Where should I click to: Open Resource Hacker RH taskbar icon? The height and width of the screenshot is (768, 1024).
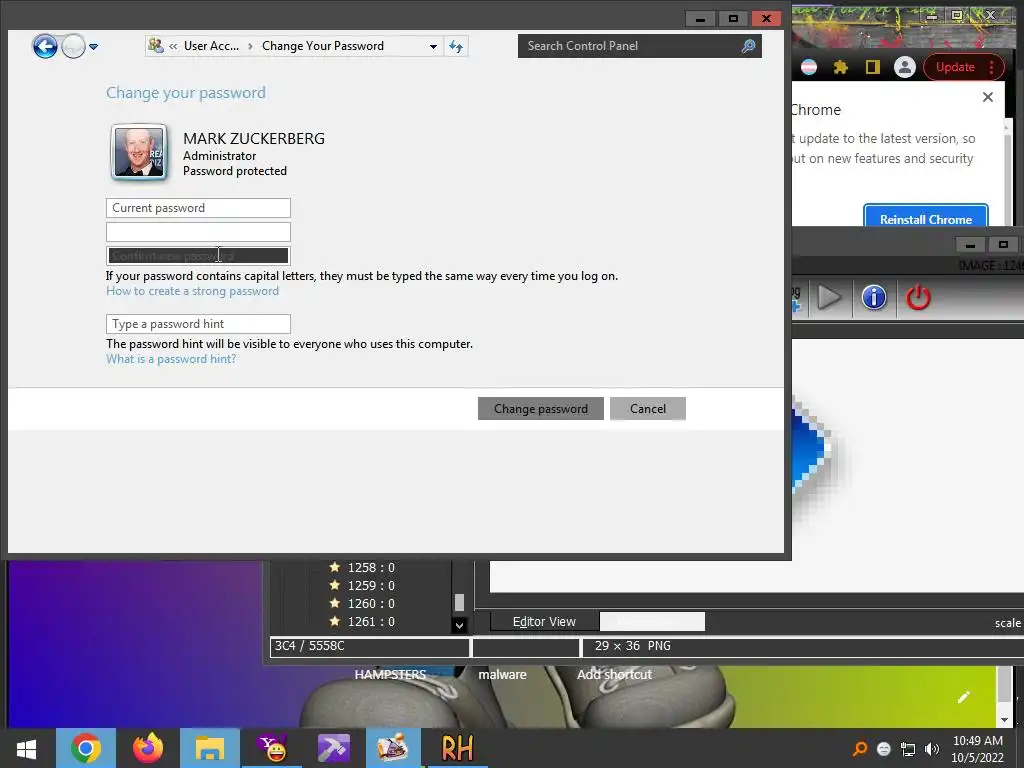tap(456, 748)
